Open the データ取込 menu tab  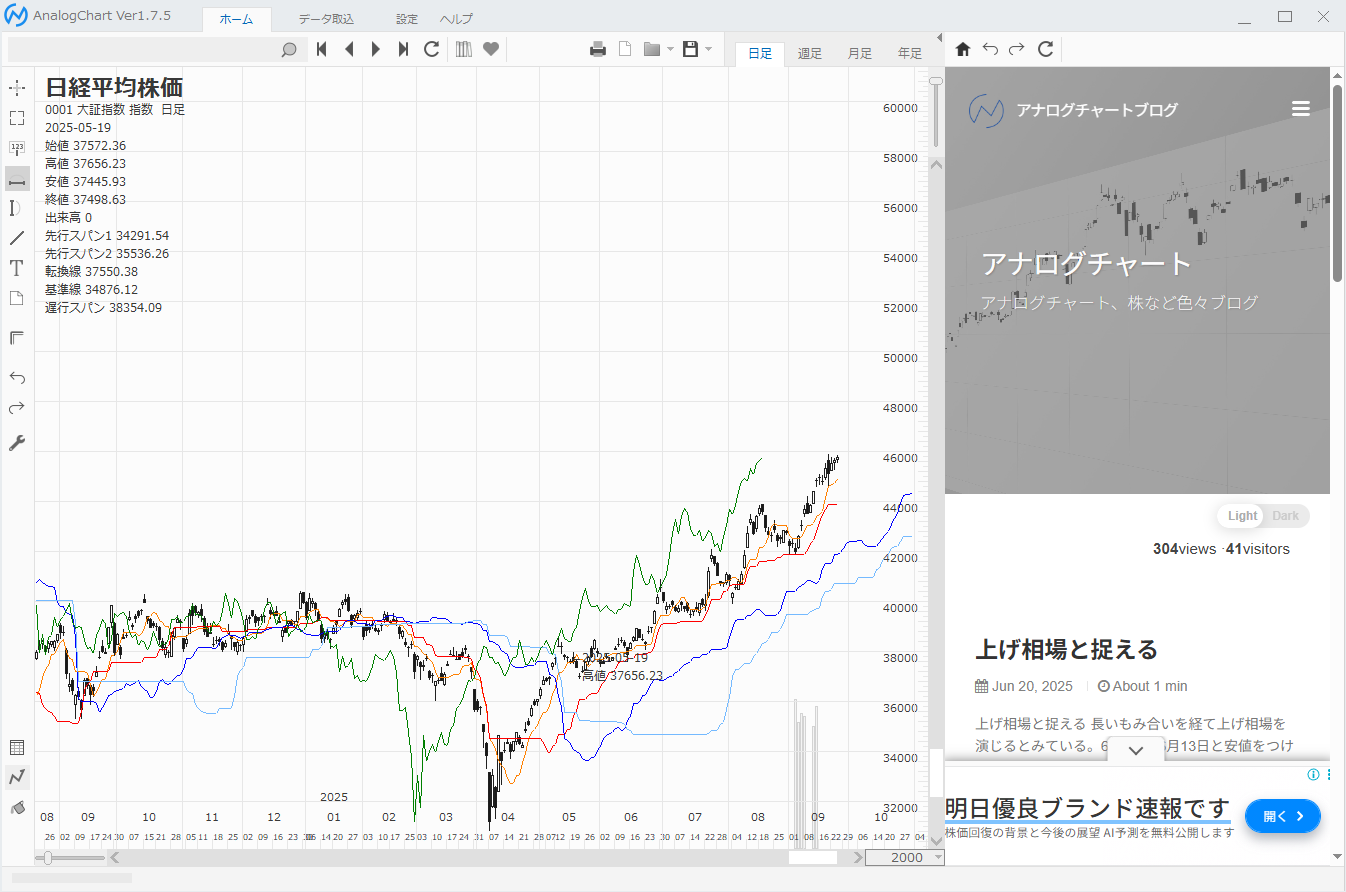click(326, 19)
